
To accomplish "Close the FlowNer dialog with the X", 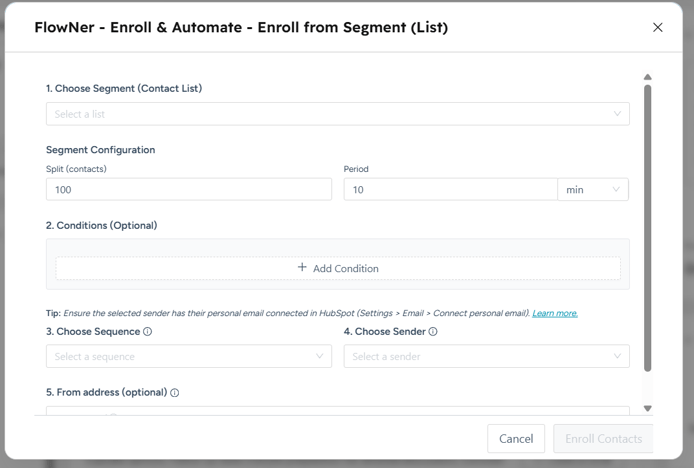I will click(x=658, y=27).
